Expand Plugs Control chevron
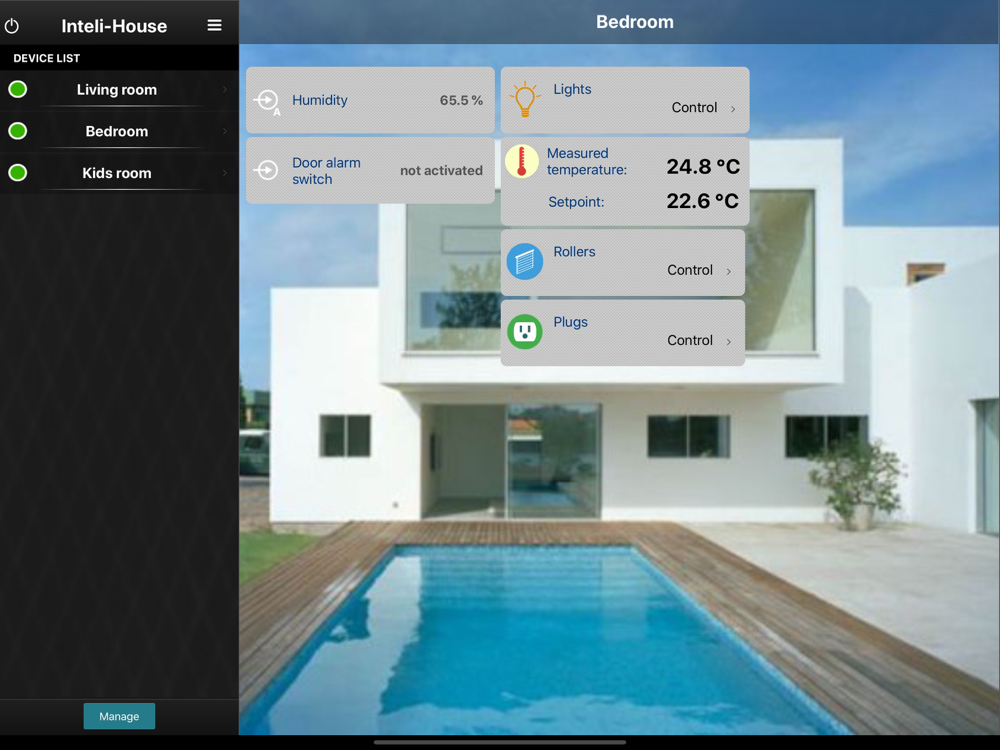Screen dimensions: 1000x750 pos(728,342)
